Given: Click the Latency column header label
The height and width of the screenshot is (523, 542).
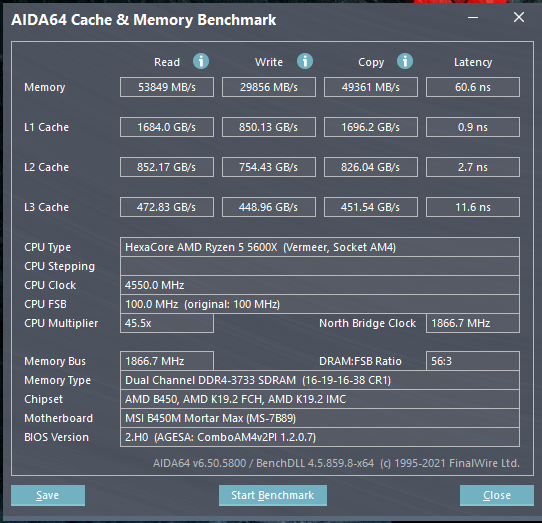Looking at the screenshot, I should [473, 63].
